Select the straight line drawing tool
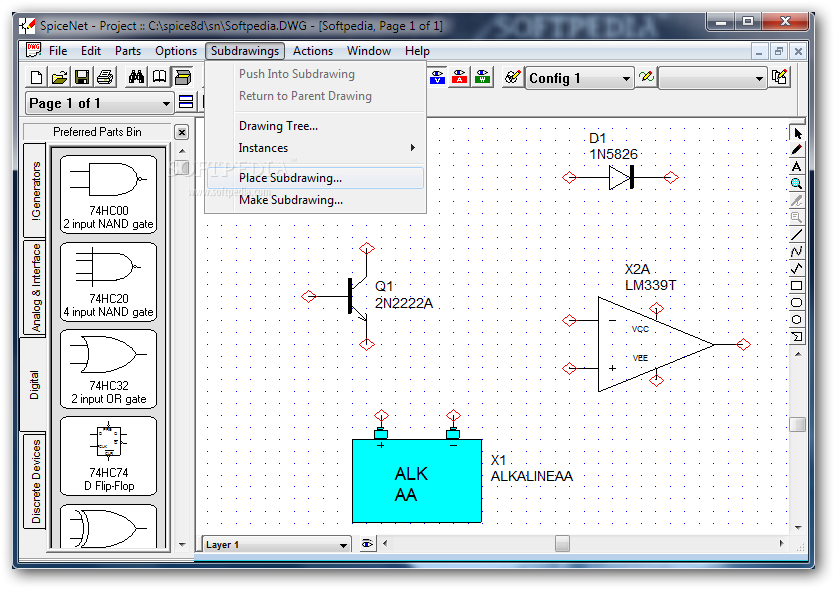Screen dimensions: 835x589 coord(797,235)
